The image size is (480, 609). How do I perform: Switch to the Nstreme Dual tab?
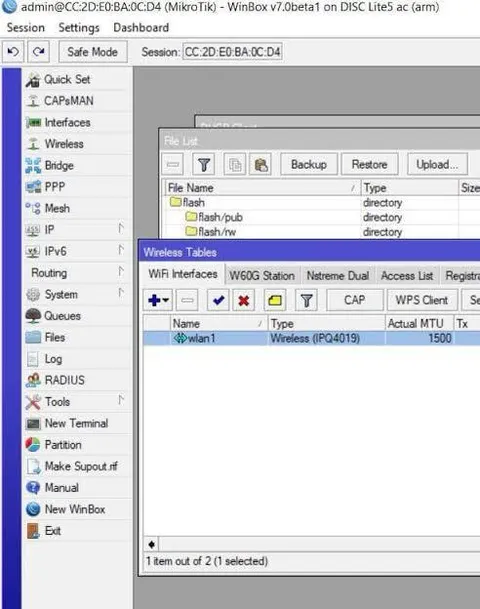point(337,276)
